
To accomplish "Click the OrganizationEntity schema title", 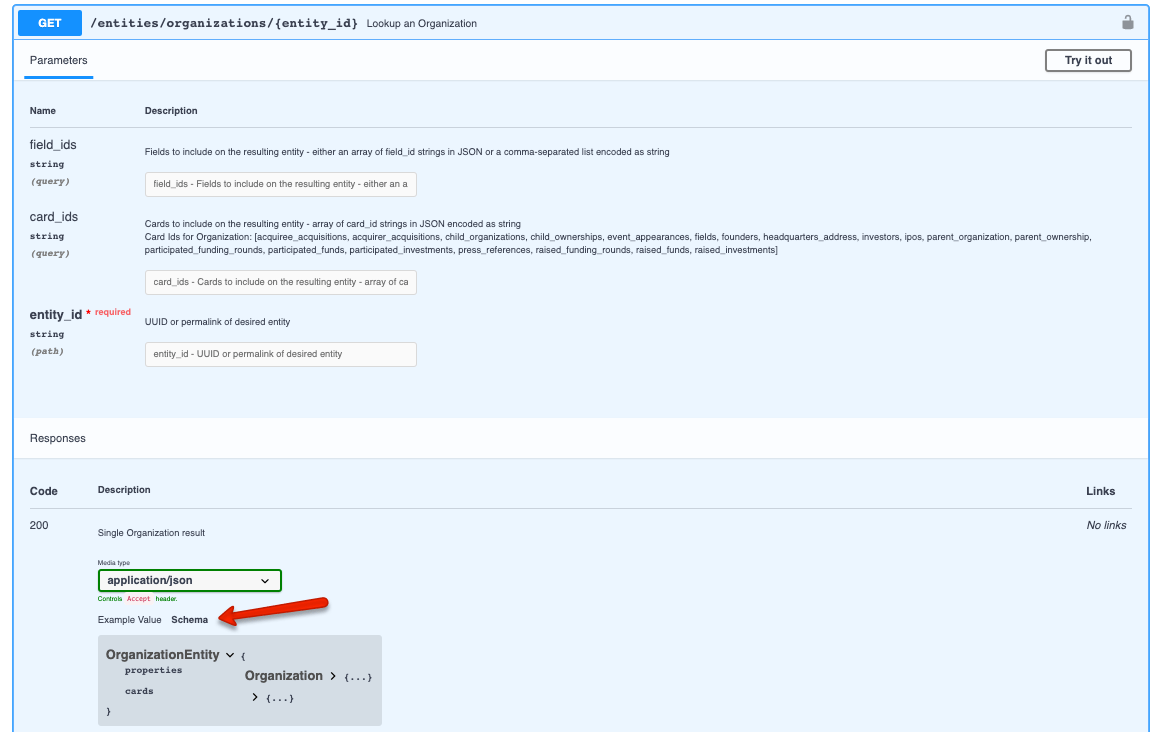I will pos(162,654).
